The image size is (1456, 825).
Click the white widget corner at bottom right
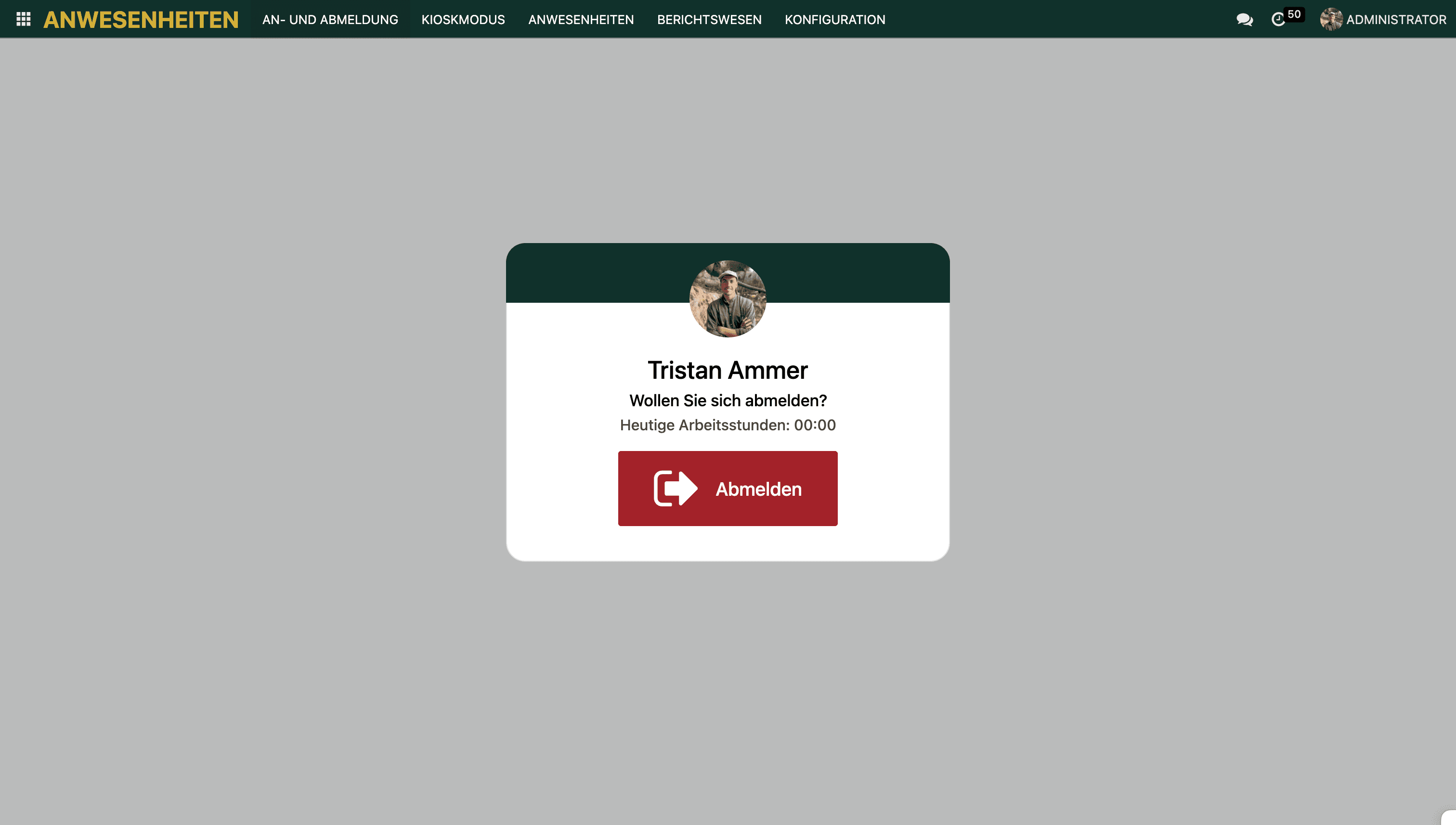coord(1450,818)
